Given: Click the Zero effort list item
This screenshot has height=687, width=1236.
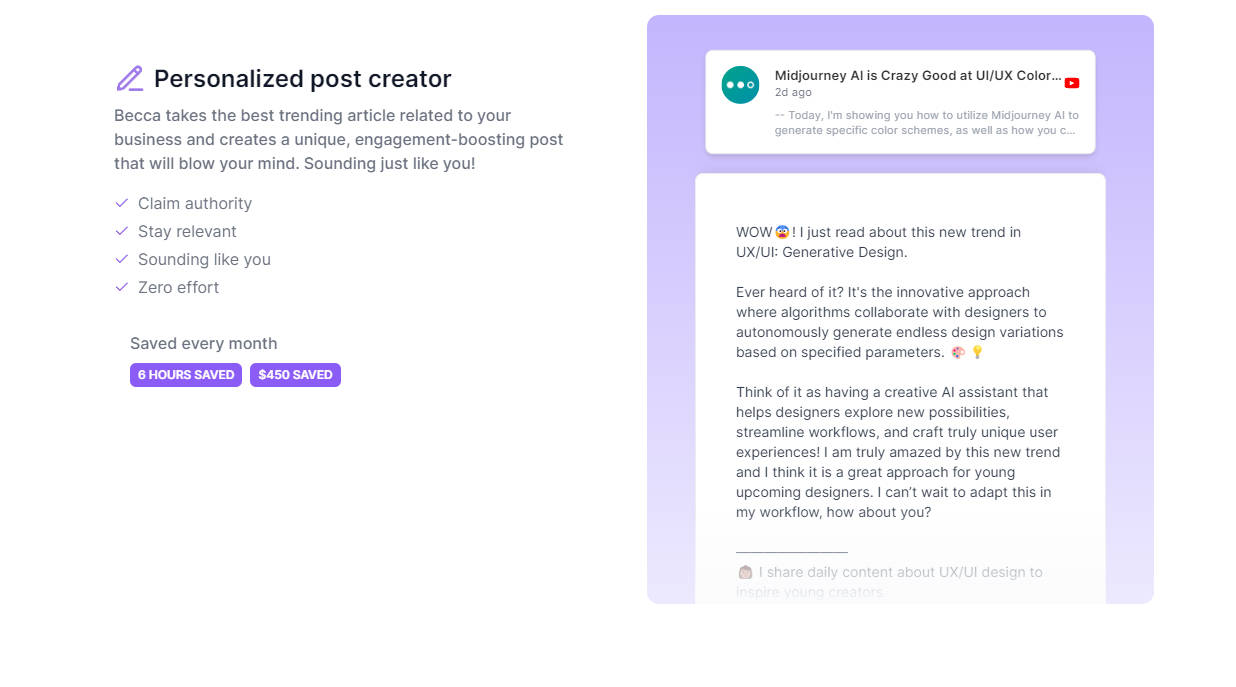Looking at the screenshot, I should pyautogui.click(x=178, y=287).
